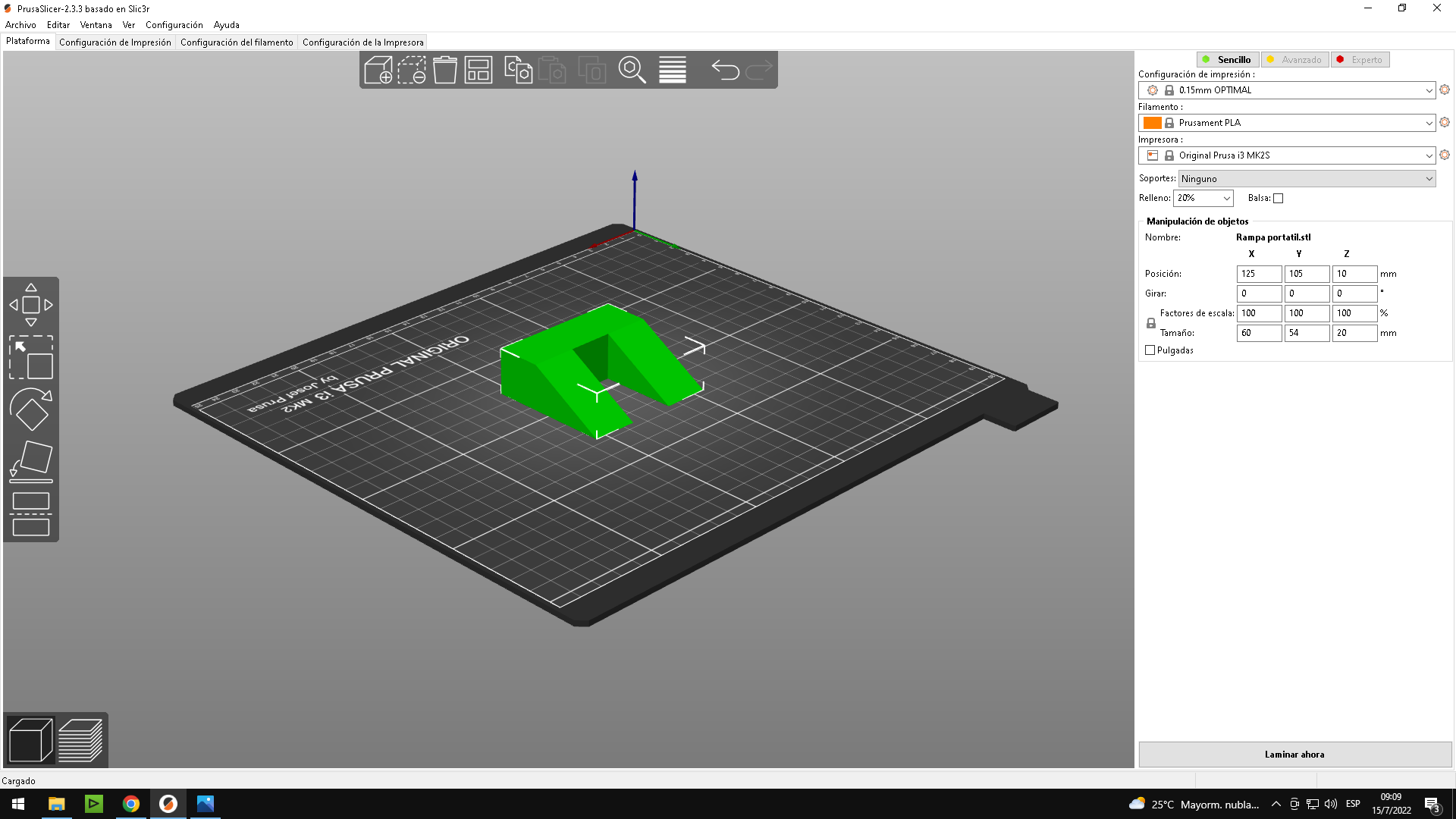Viewport: 1456px width, 819px height.
Task: Click the Tamaño Z field
Action: (1354, 333)
